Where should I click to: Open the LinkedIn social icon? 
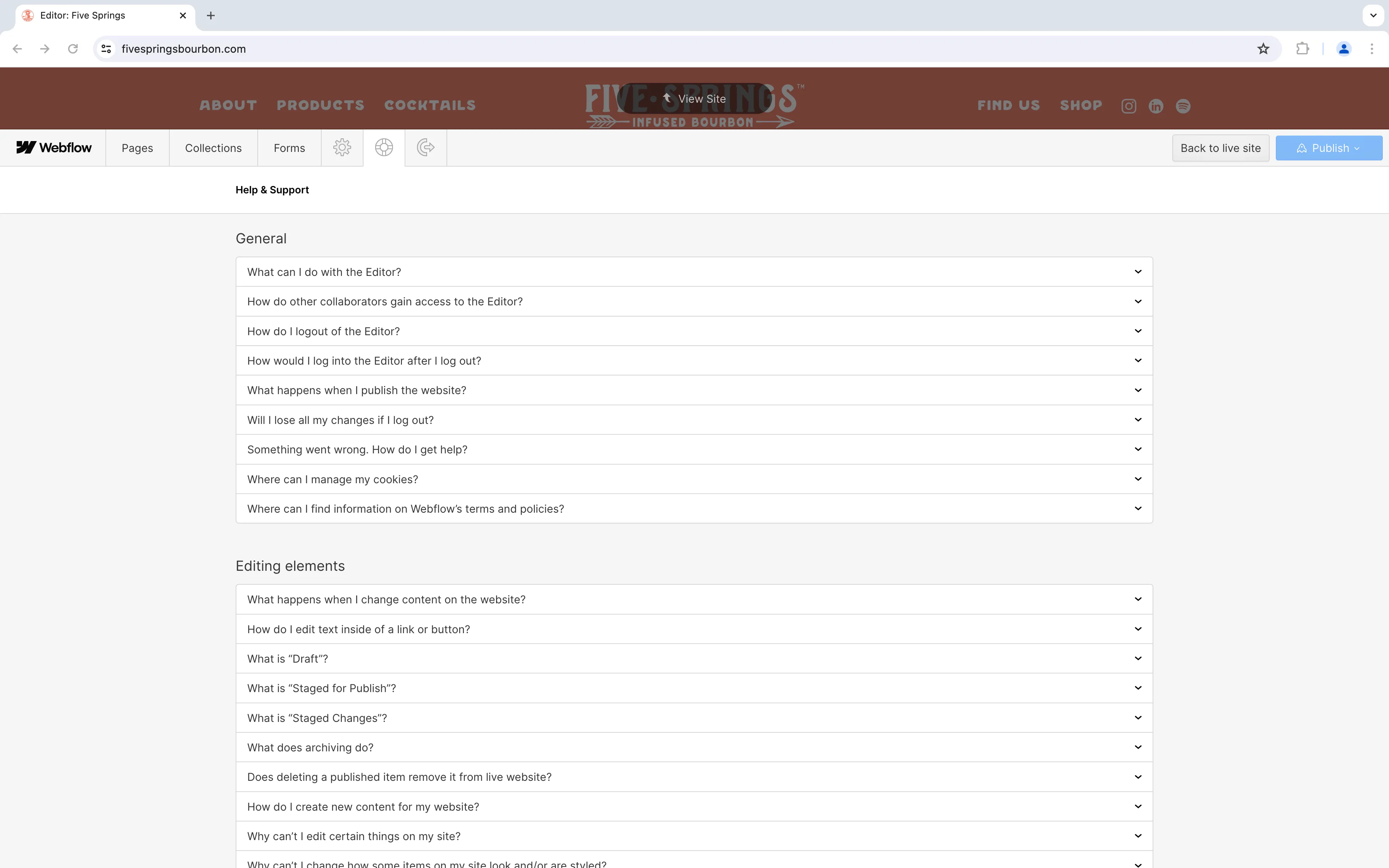point(1155,106)
